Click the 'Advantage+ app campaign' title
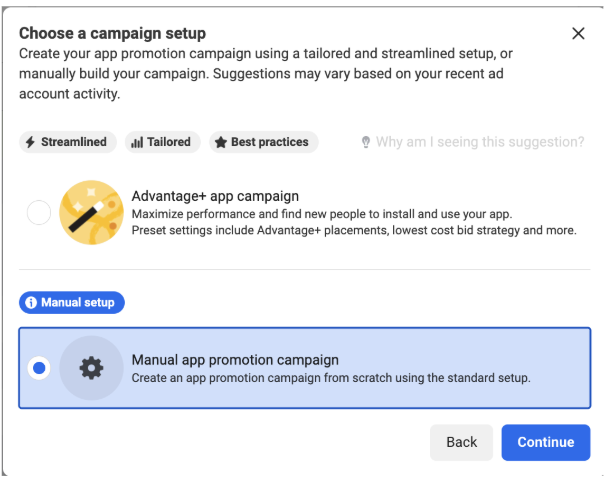 215,196
